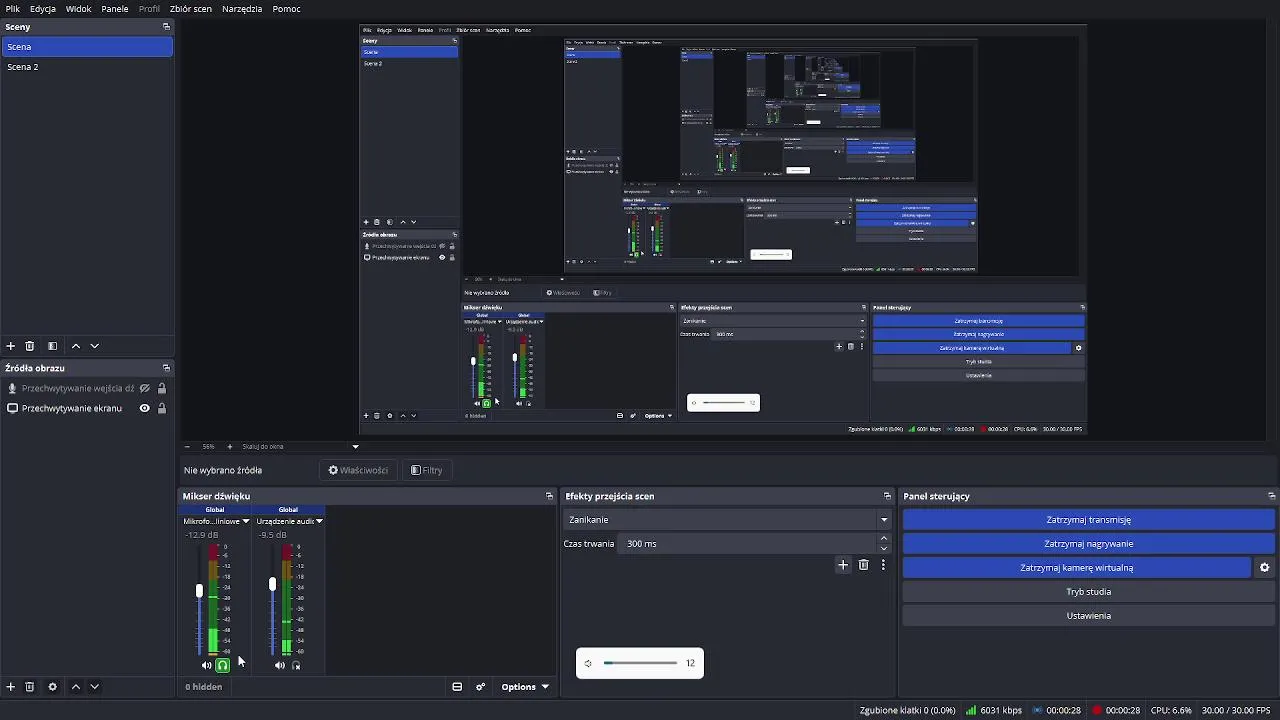Undock the Panel sterujący dock

coord(1271,496)
